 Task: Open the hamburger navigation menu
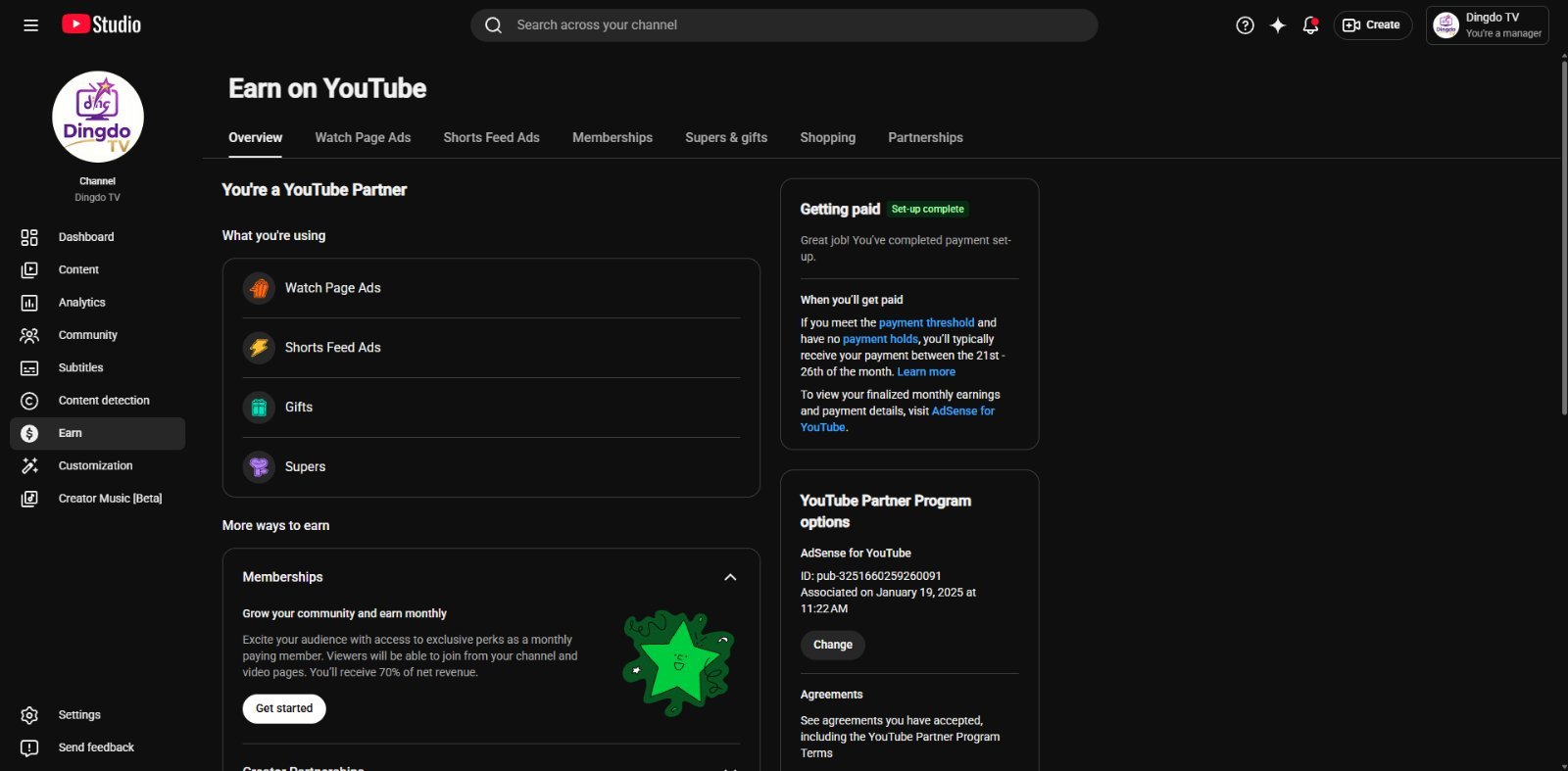pos(30,25)
